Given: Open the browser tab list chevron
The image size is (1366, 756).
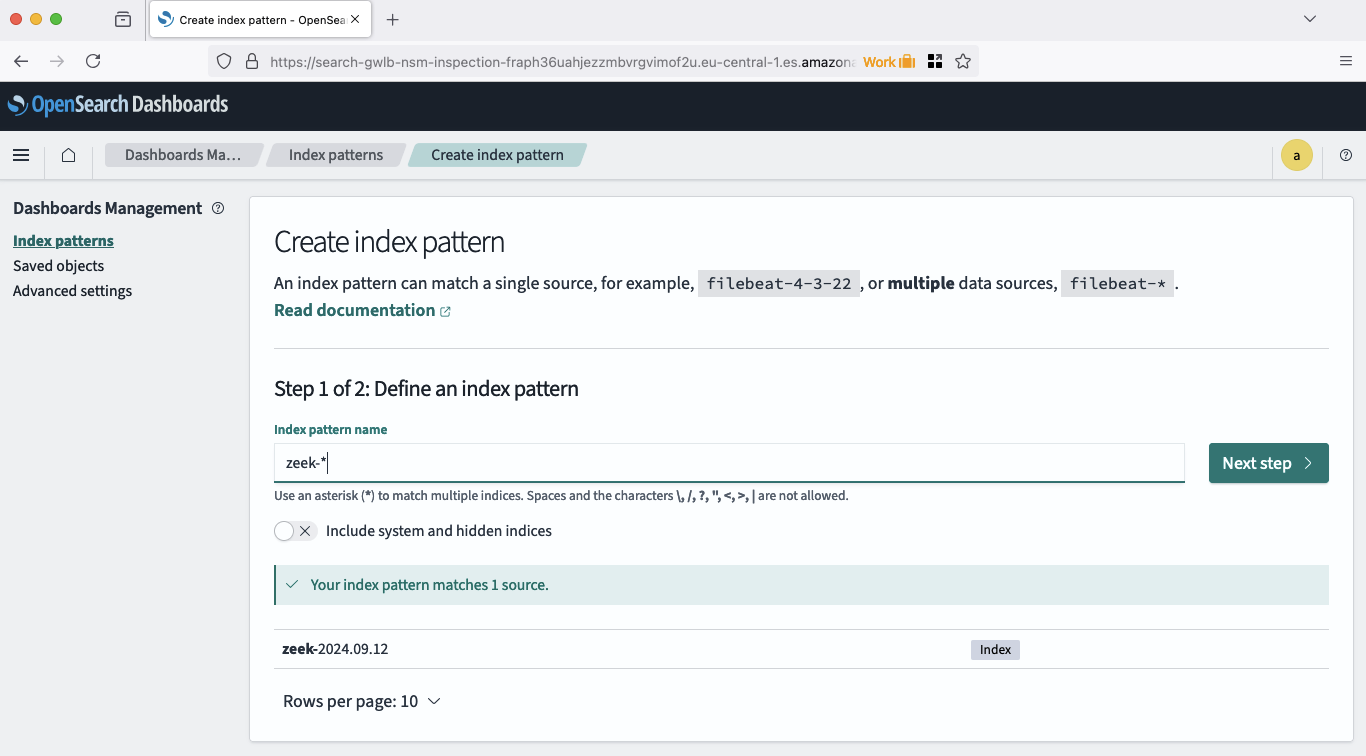Looking at the screenshot, I should click(1310, 19).
